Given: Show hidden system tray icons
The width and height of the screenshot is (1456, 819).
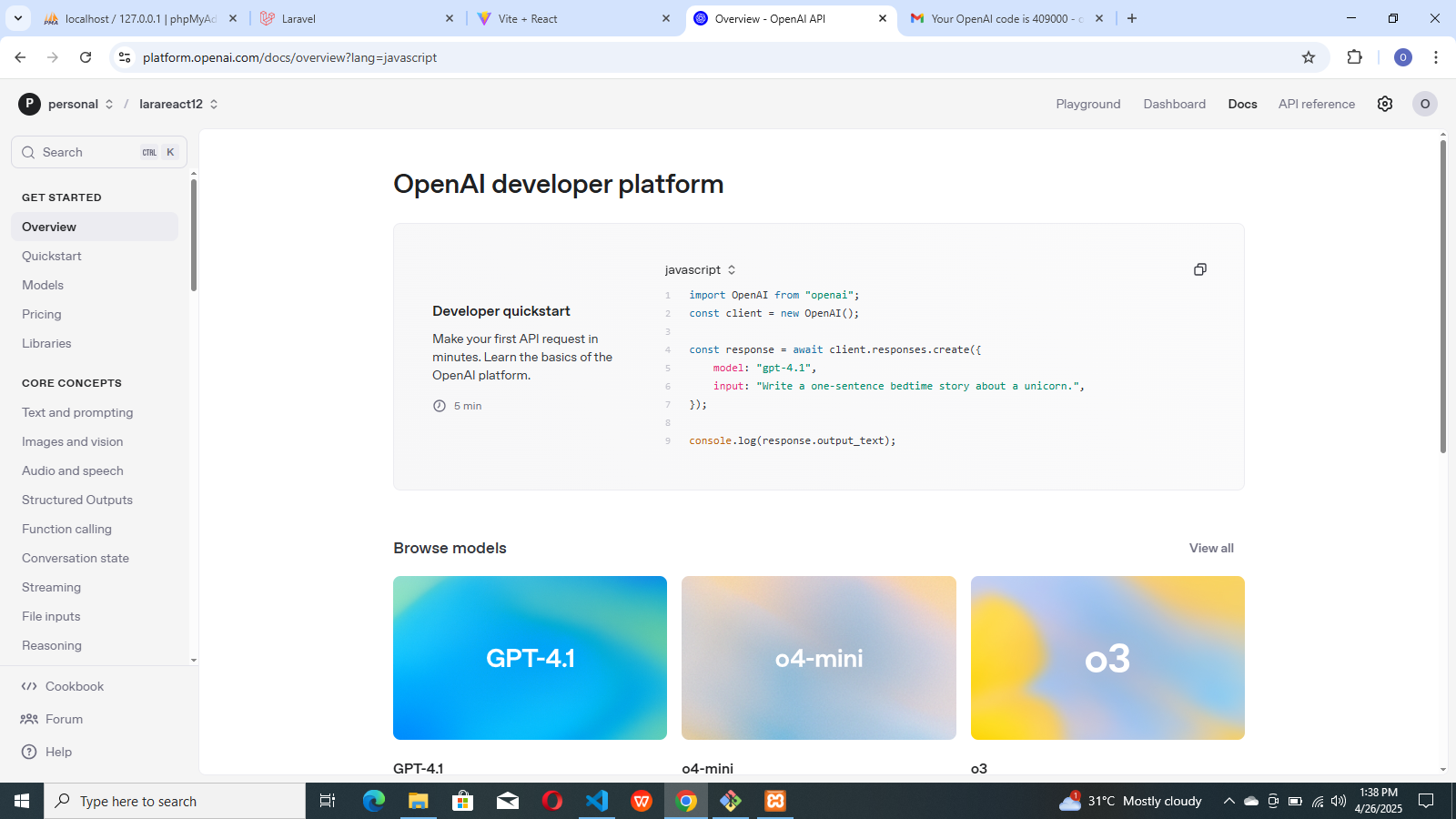Looking at the screenshot, I should (1228, 801).
